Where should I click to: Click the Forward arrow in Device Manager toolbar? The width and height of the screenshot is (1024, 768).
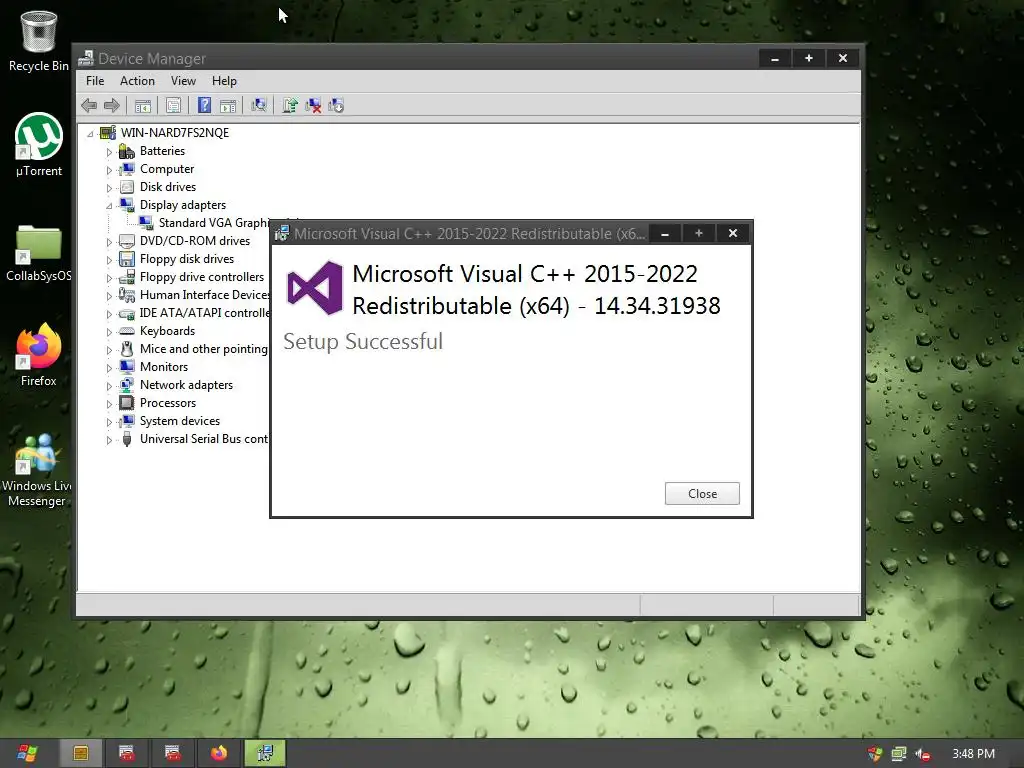[112, 105]
